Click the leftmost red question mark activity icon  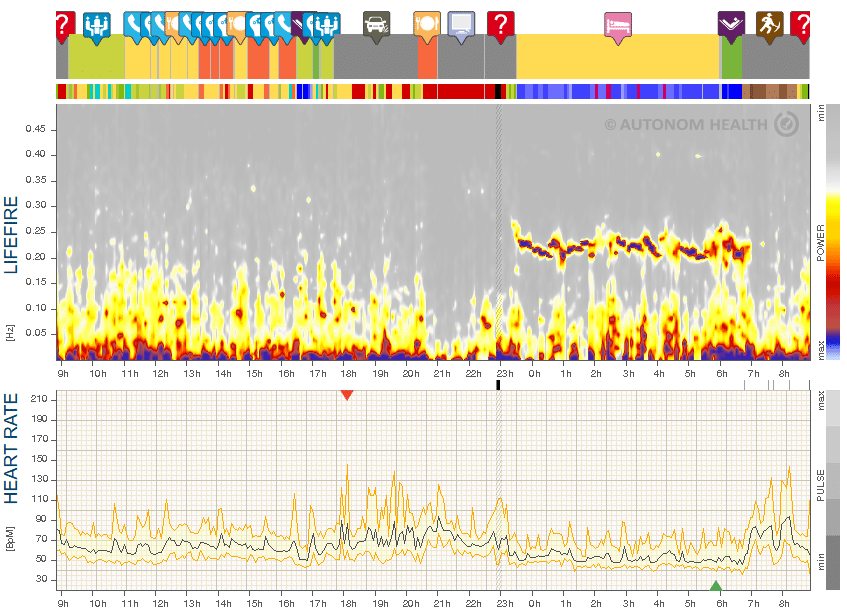pyautogui.click(x=64, y=26)
